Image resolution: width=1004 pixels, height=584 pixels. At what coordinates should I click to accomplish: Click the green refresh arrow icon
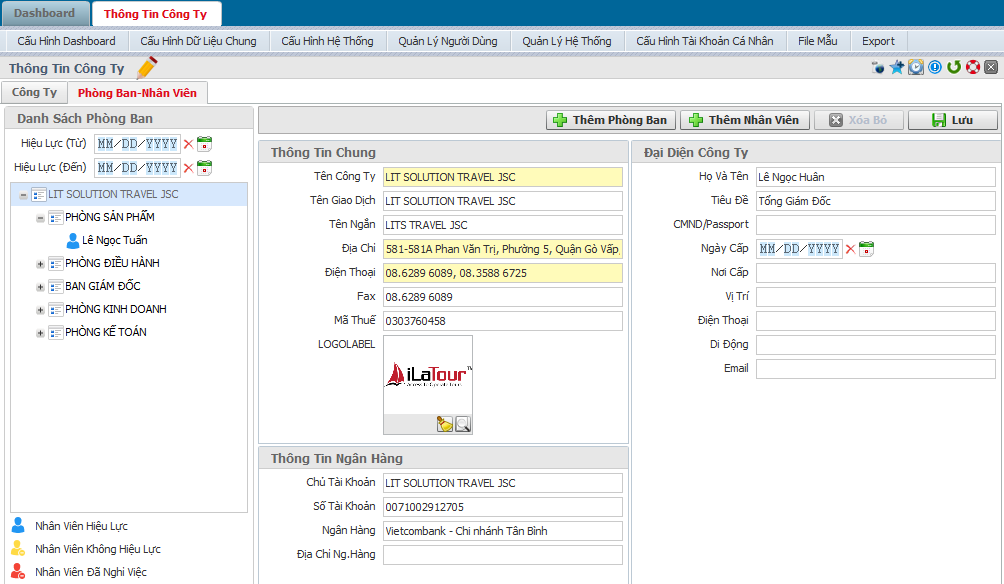[954, 67]
